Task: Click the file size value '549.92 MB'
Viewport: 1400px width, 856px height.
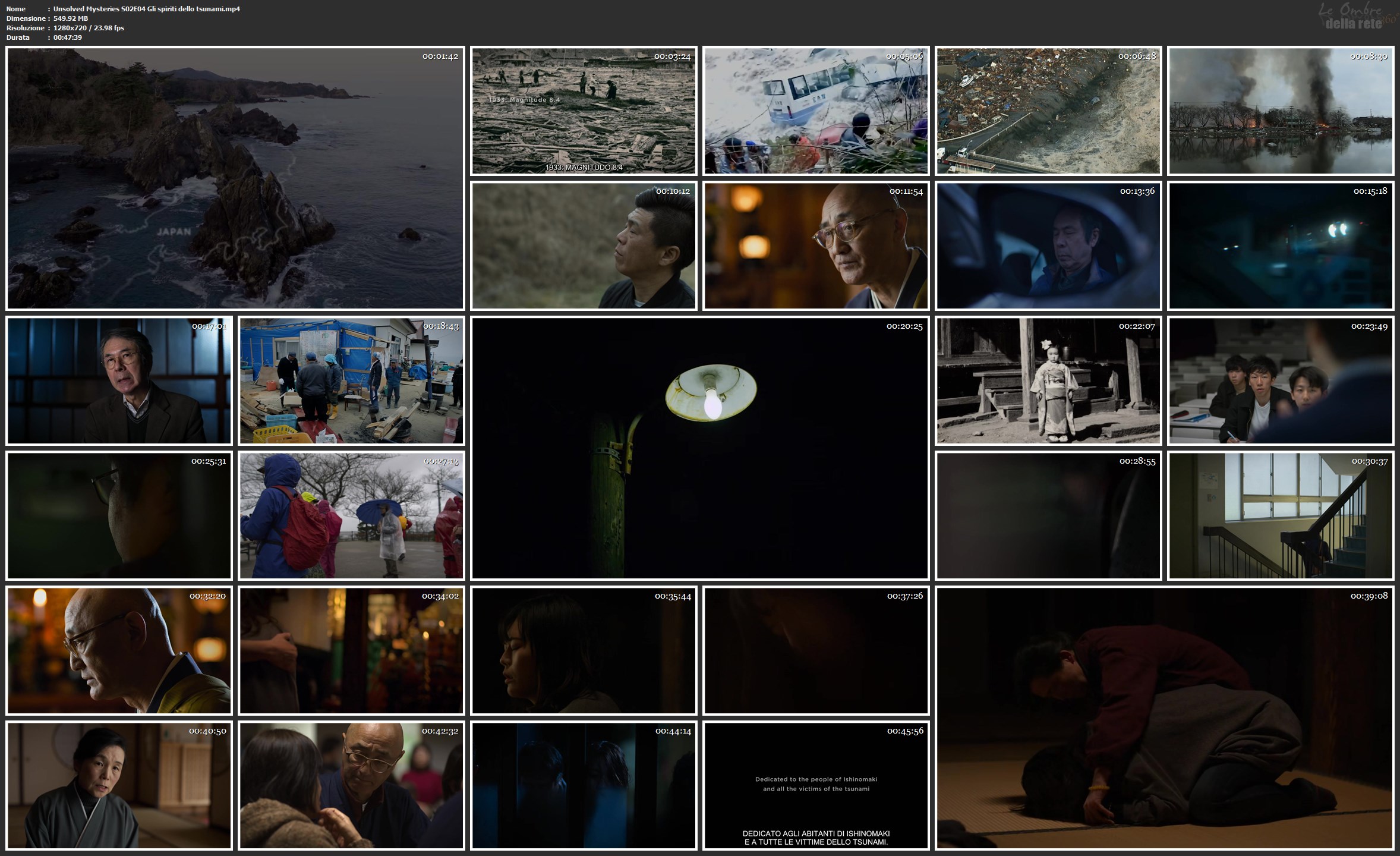Action: 71,18
